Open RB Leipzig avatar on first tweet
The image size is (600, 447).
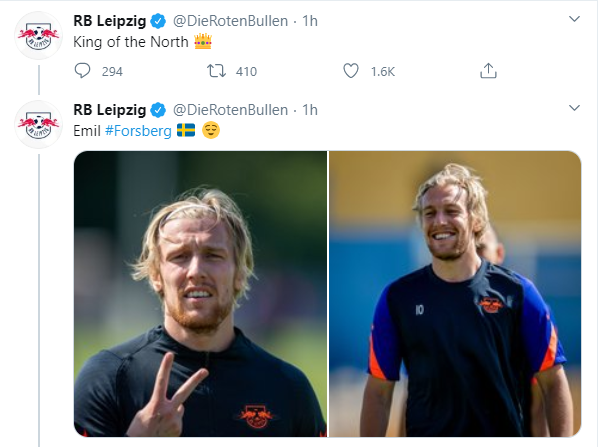(x=39, y=36)
